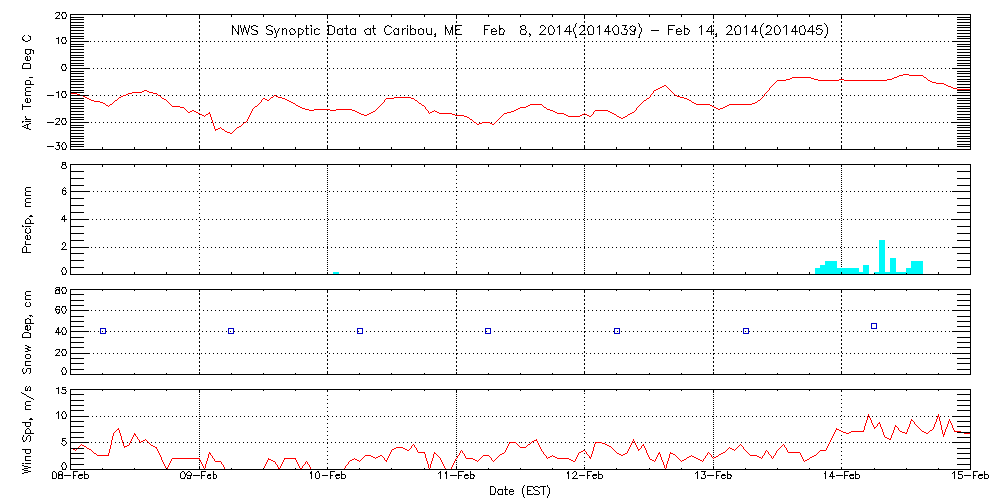Select the "12-Feb" date label
Viewport: 1000px width, 500px height.
584,477
